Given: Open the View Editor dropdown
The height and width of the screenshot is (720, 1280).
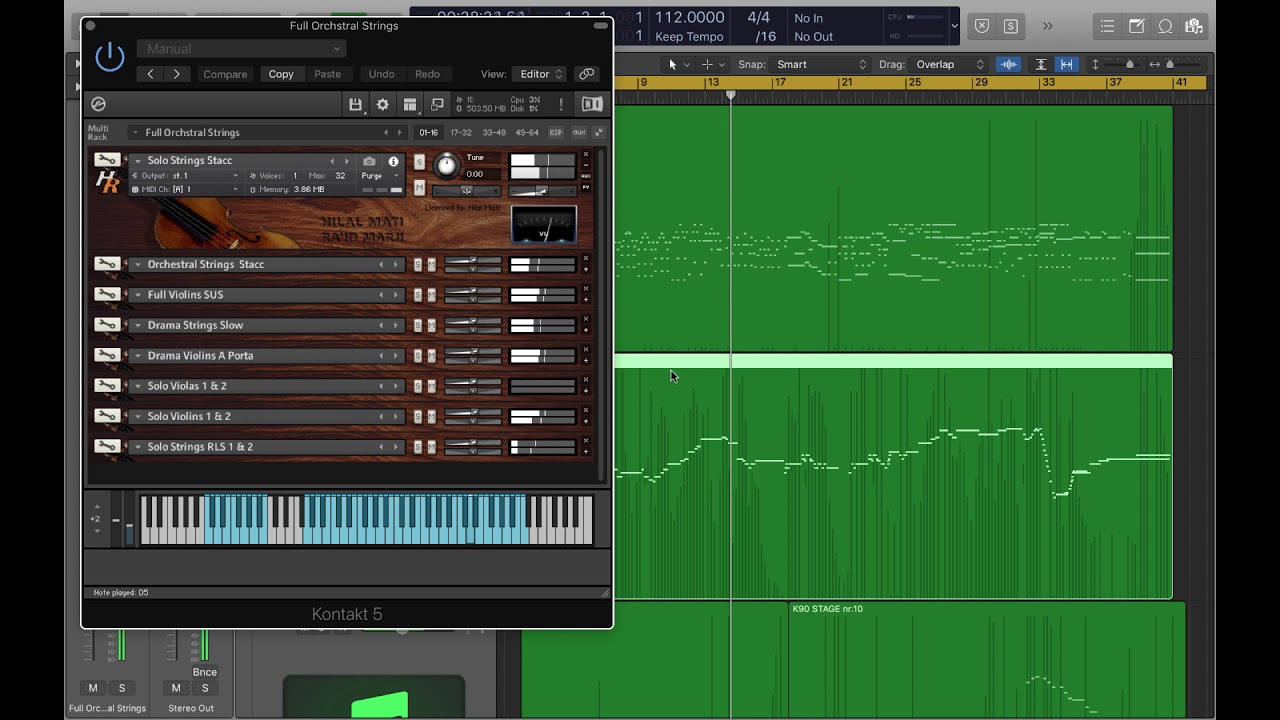Looking at the screenshot, I should (541, 74).
